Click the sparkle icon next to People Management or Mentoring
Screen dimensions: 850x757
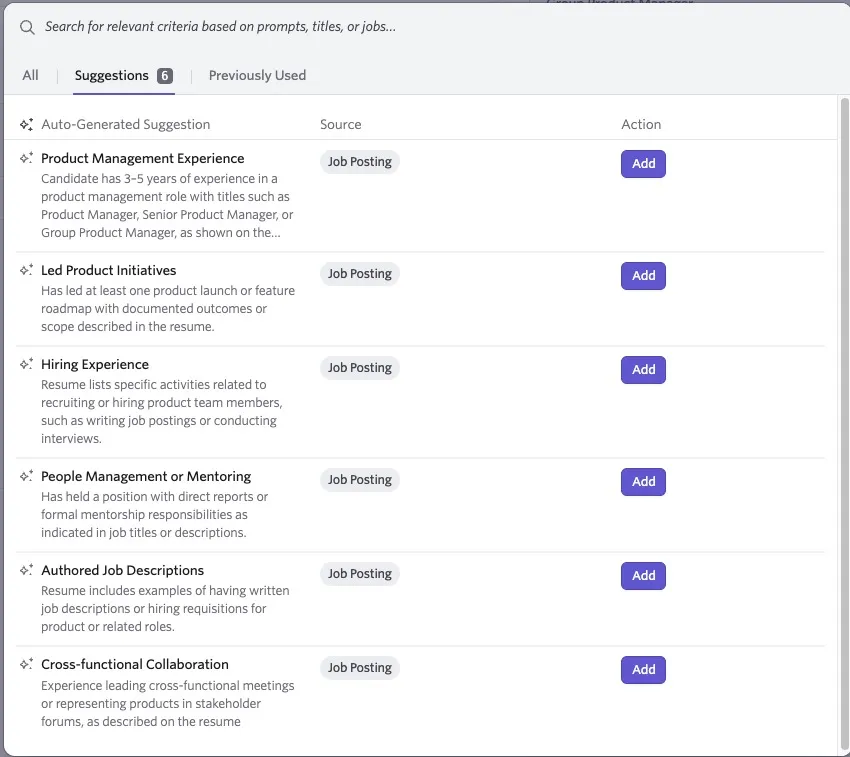click(x=27, y=476)
